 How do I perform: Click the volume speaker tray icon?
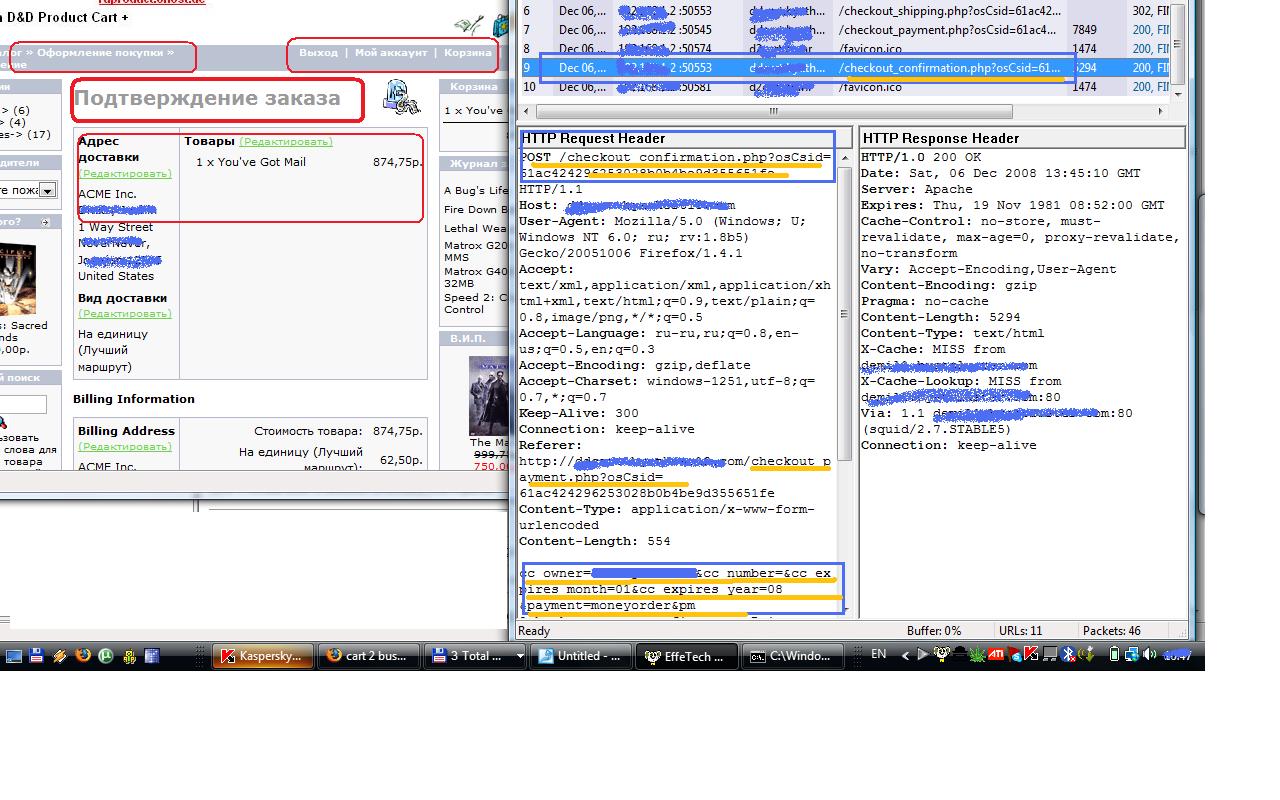[x=1149, y=655]
